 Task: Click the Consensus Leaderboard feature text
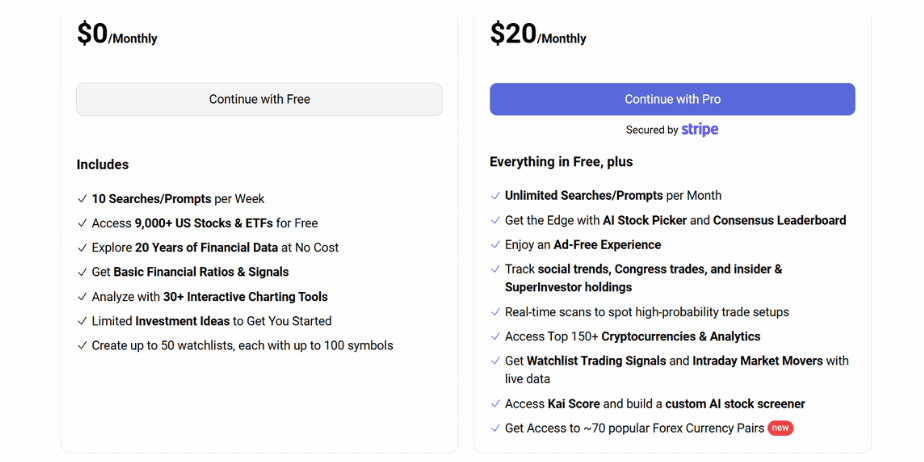coord(779,220)
